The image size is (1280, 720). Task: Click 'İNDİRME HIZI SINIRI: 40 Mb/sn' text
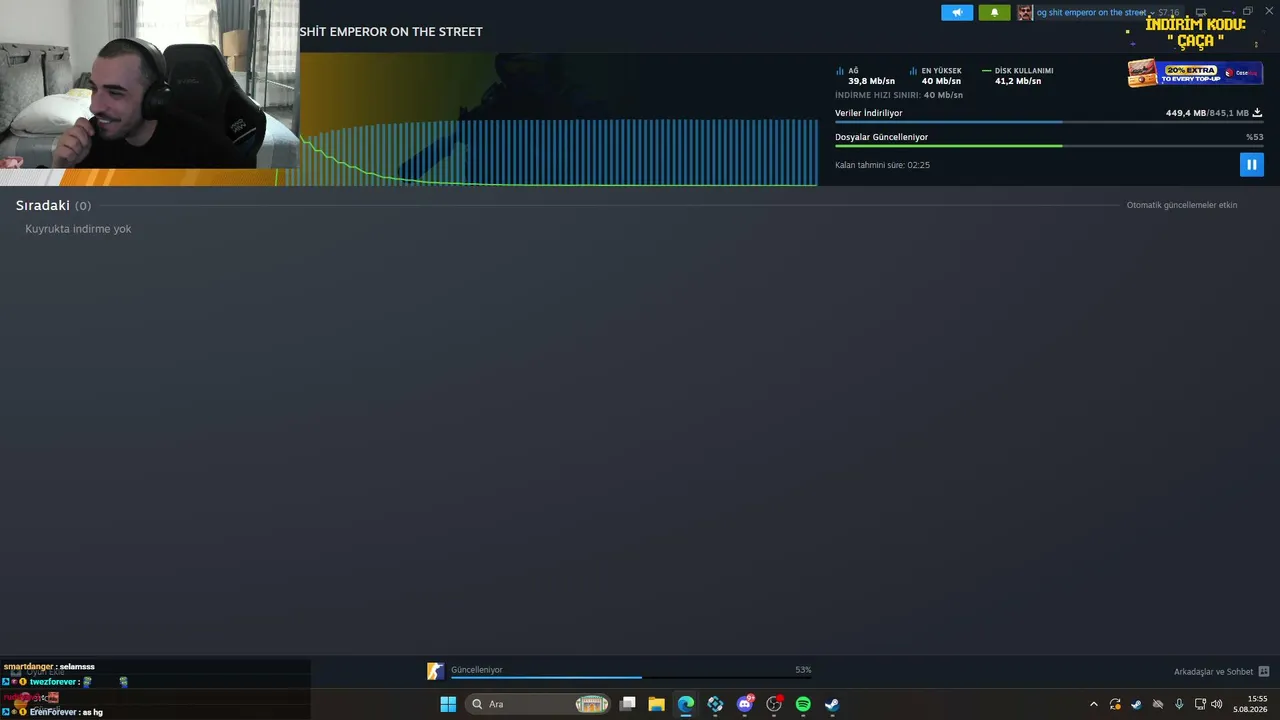click(x=899, y=95)
